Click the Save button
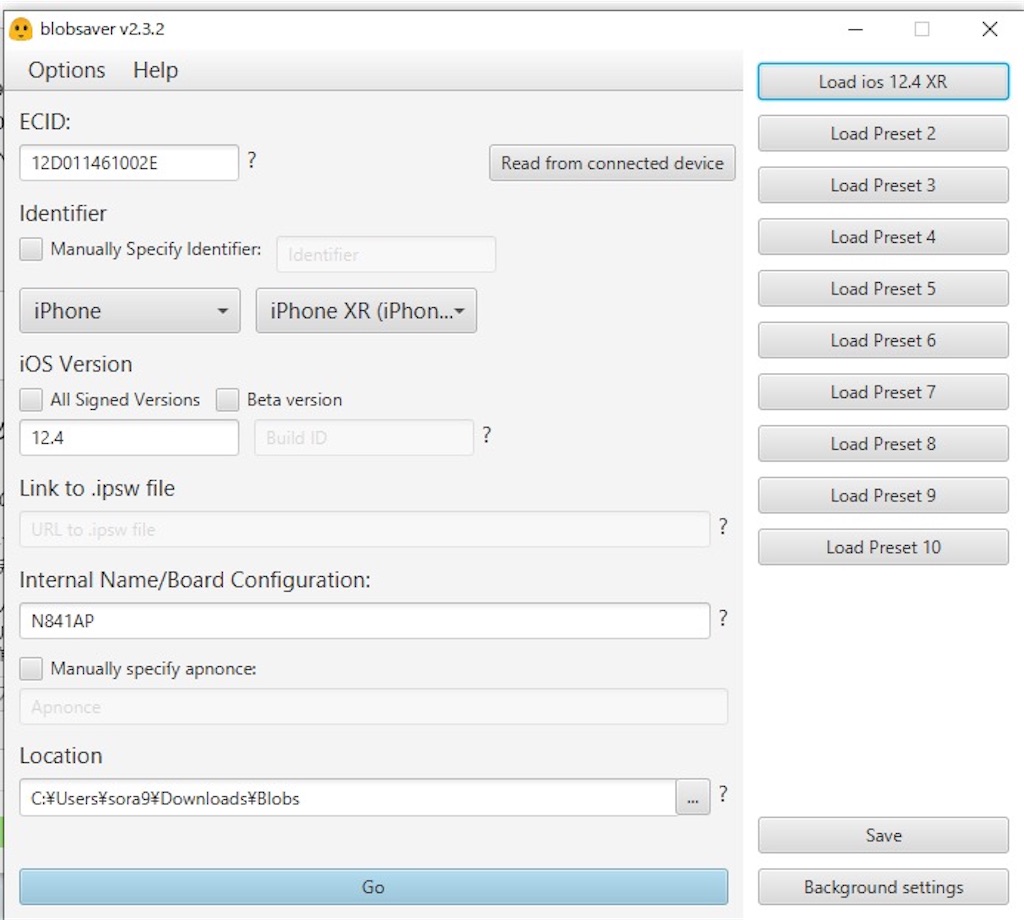Image resolution: width=1024 pixels, height=920 pixels. (883, 835)
